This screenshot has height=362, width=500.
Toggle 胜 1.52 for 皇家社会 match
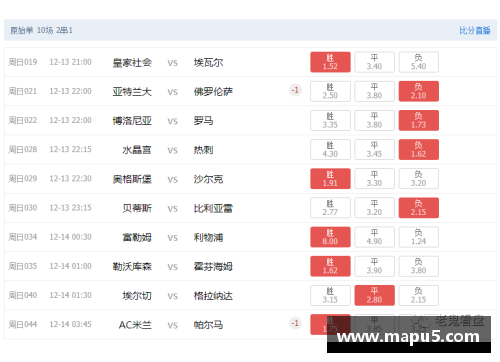[330, 62]
